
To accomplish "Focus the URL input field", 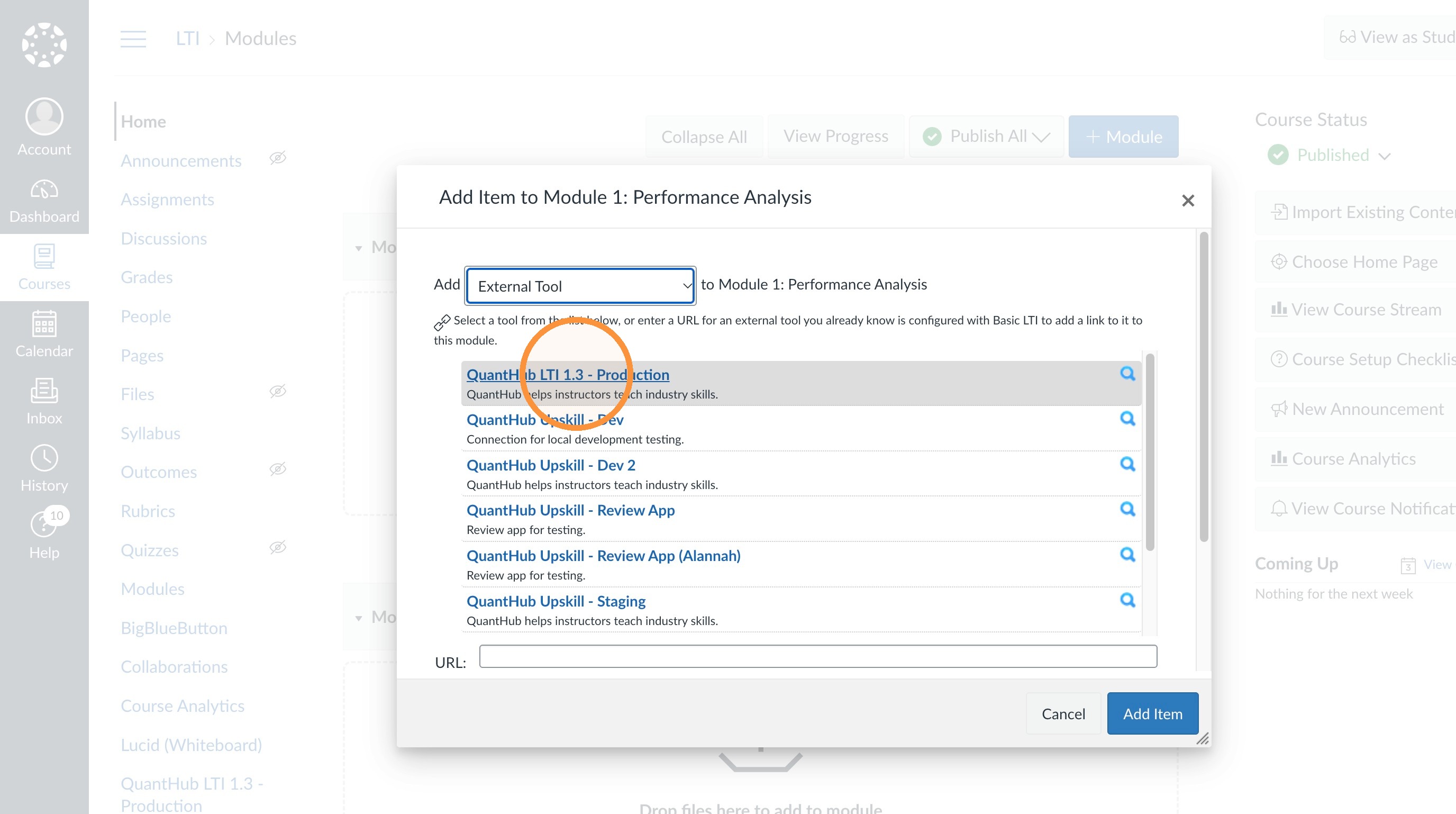I will click(x=818, y=656).
